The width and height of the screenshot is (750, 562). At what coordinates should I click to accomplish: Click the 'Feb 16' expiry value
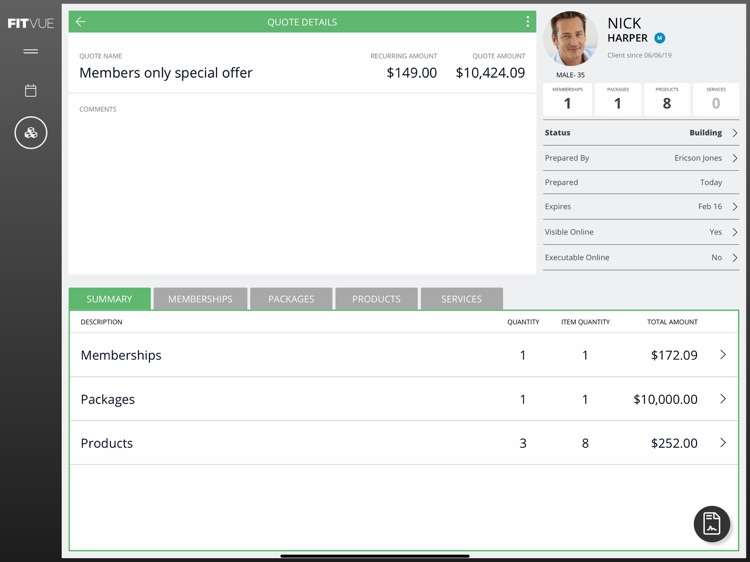tap(710, 206)
